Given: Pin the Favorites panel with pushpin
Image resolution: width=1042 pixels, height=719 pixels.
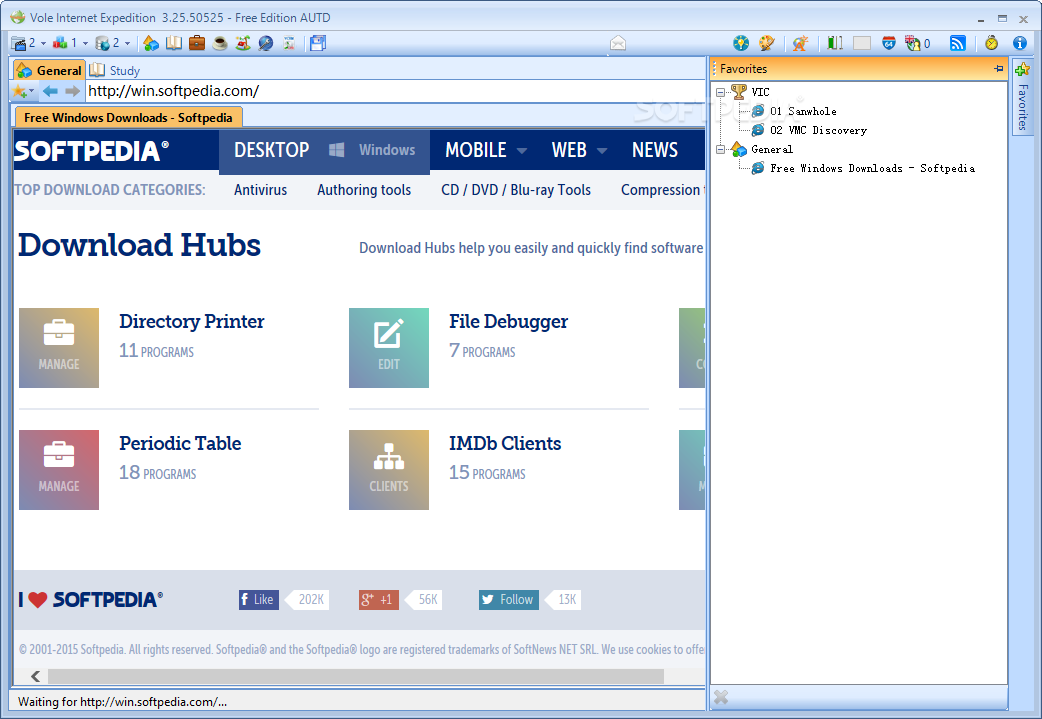Looking at the screenshot, I should click(x=998, y=68).
